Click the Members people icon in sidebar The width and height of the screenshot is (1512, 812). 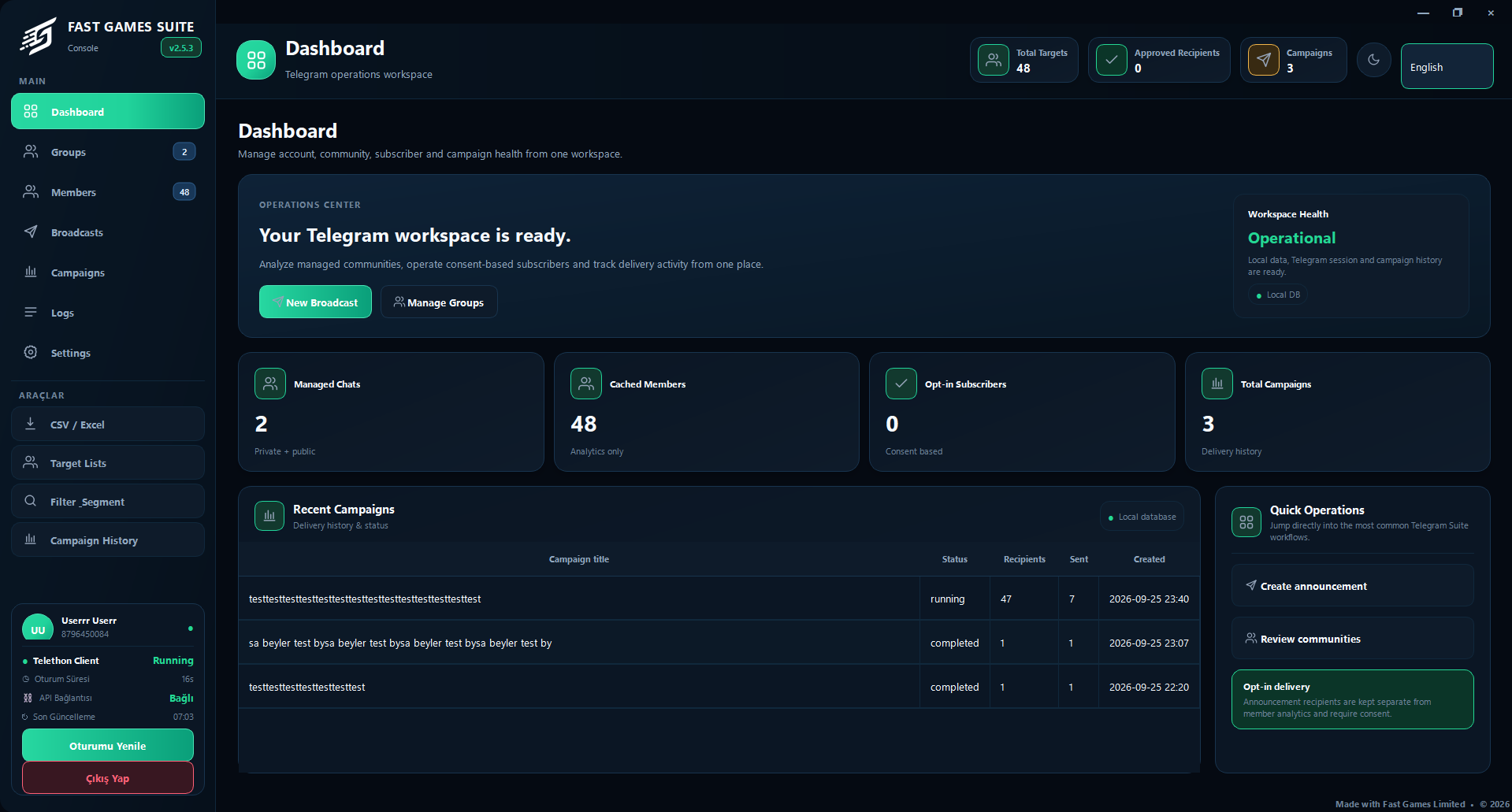[x=31, y=191]
